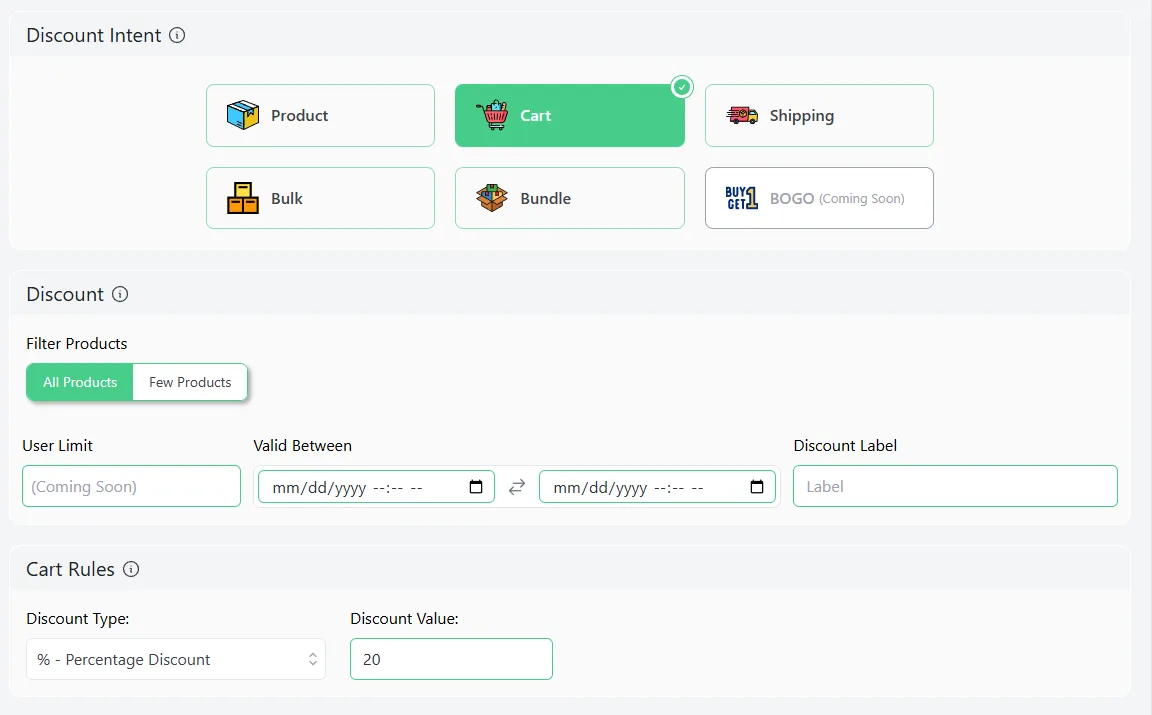
Task: Select the Bundle discount intent
Action: [569, 198]
